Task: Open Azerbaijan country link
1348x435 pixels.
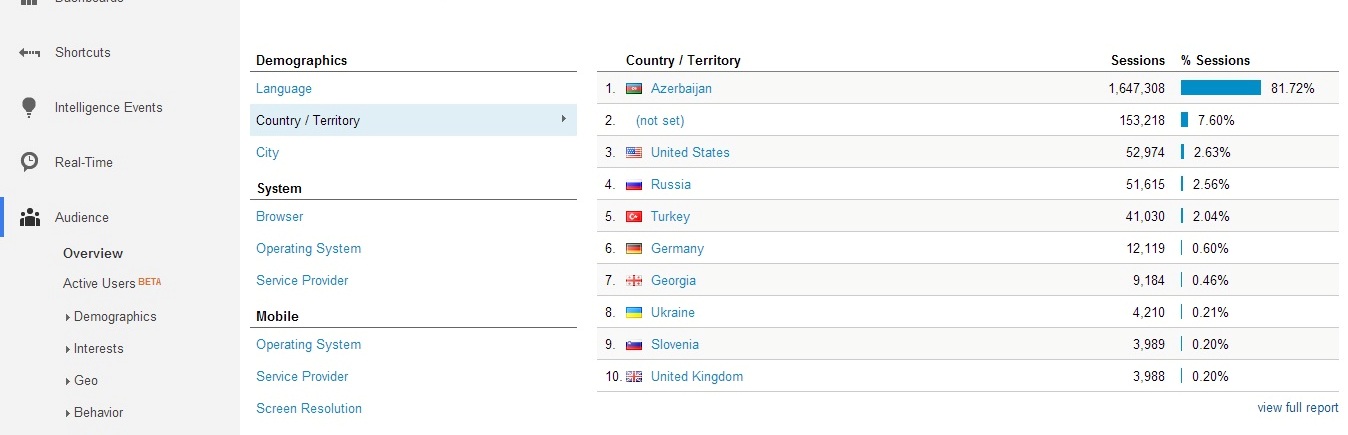Action: coord(681,88)
